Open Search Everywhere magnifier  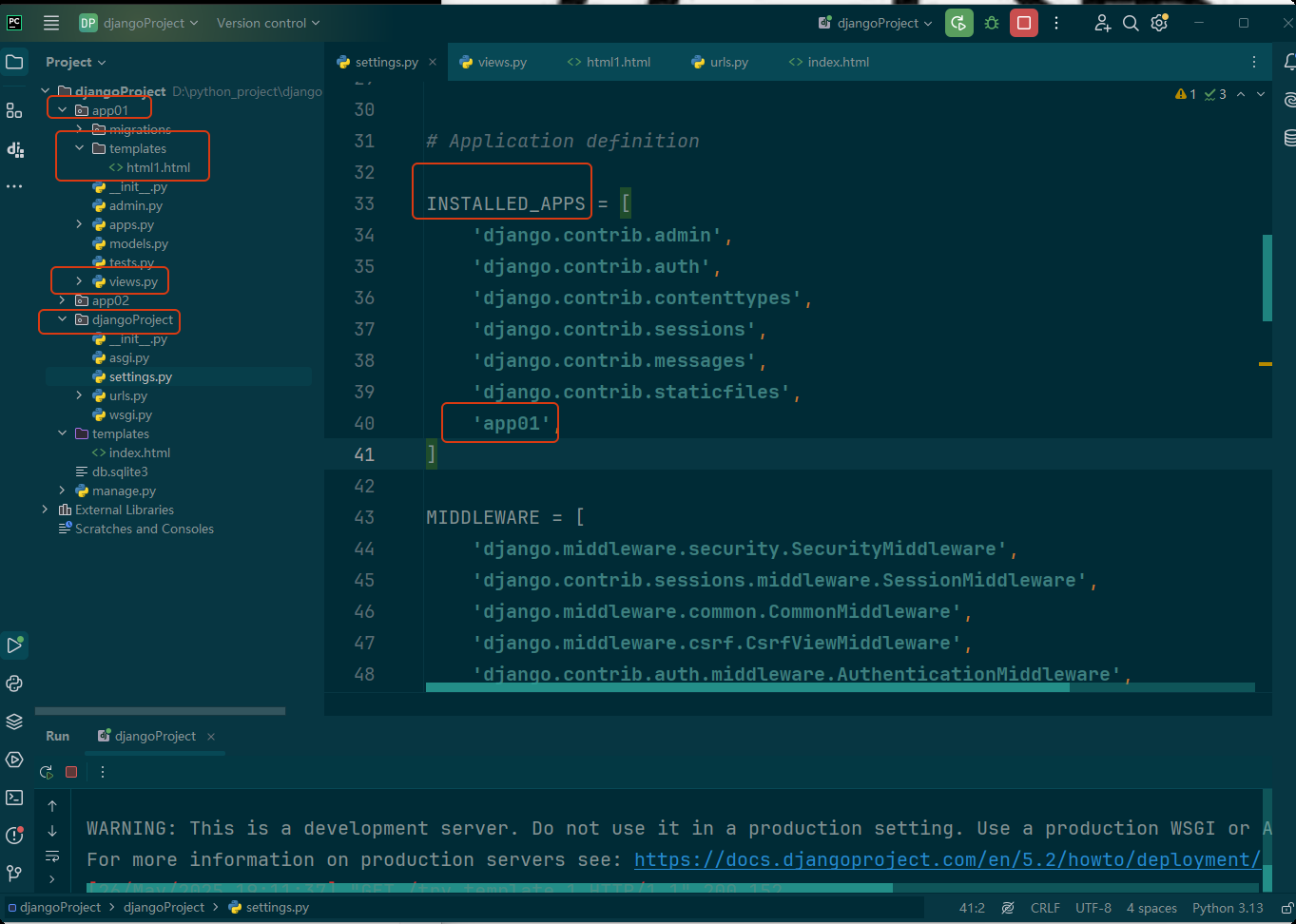click(1131, 23)
